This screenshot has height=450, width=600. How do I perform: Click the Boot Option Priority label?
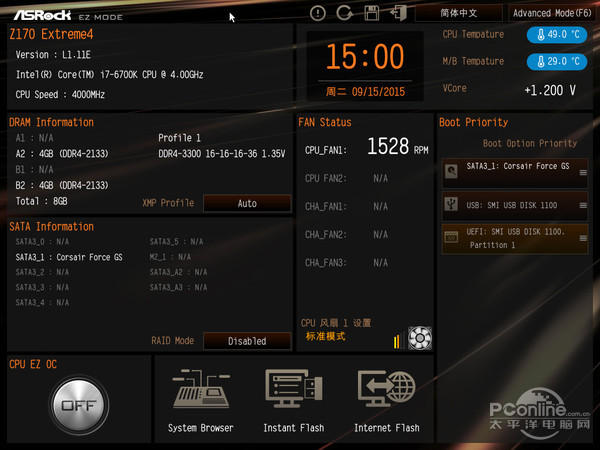pyautogui.click(x=530, y=143)
